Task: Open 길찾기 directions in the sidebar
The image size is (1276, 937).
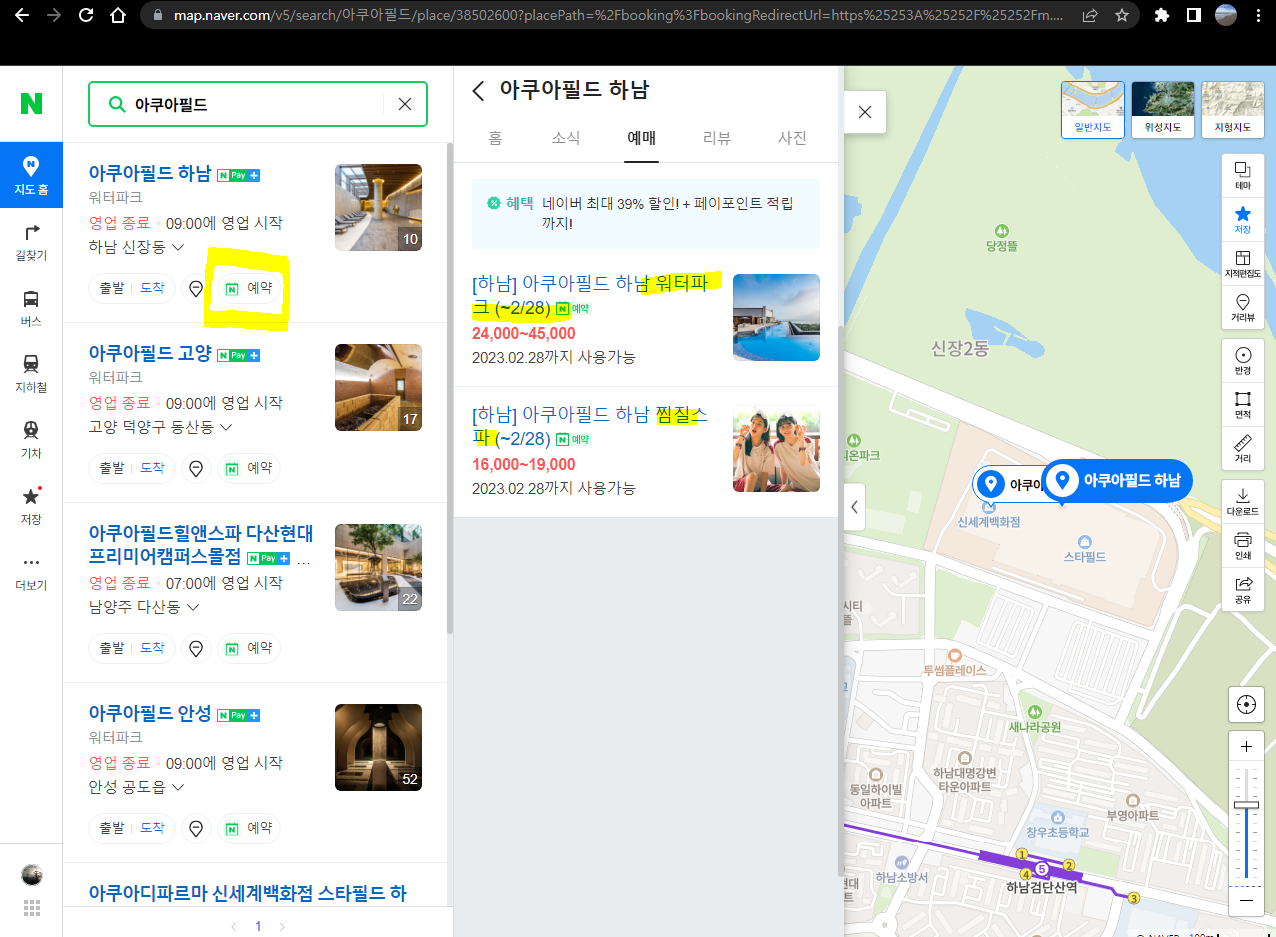Action: pyautogui.click(x=31, y=241)
